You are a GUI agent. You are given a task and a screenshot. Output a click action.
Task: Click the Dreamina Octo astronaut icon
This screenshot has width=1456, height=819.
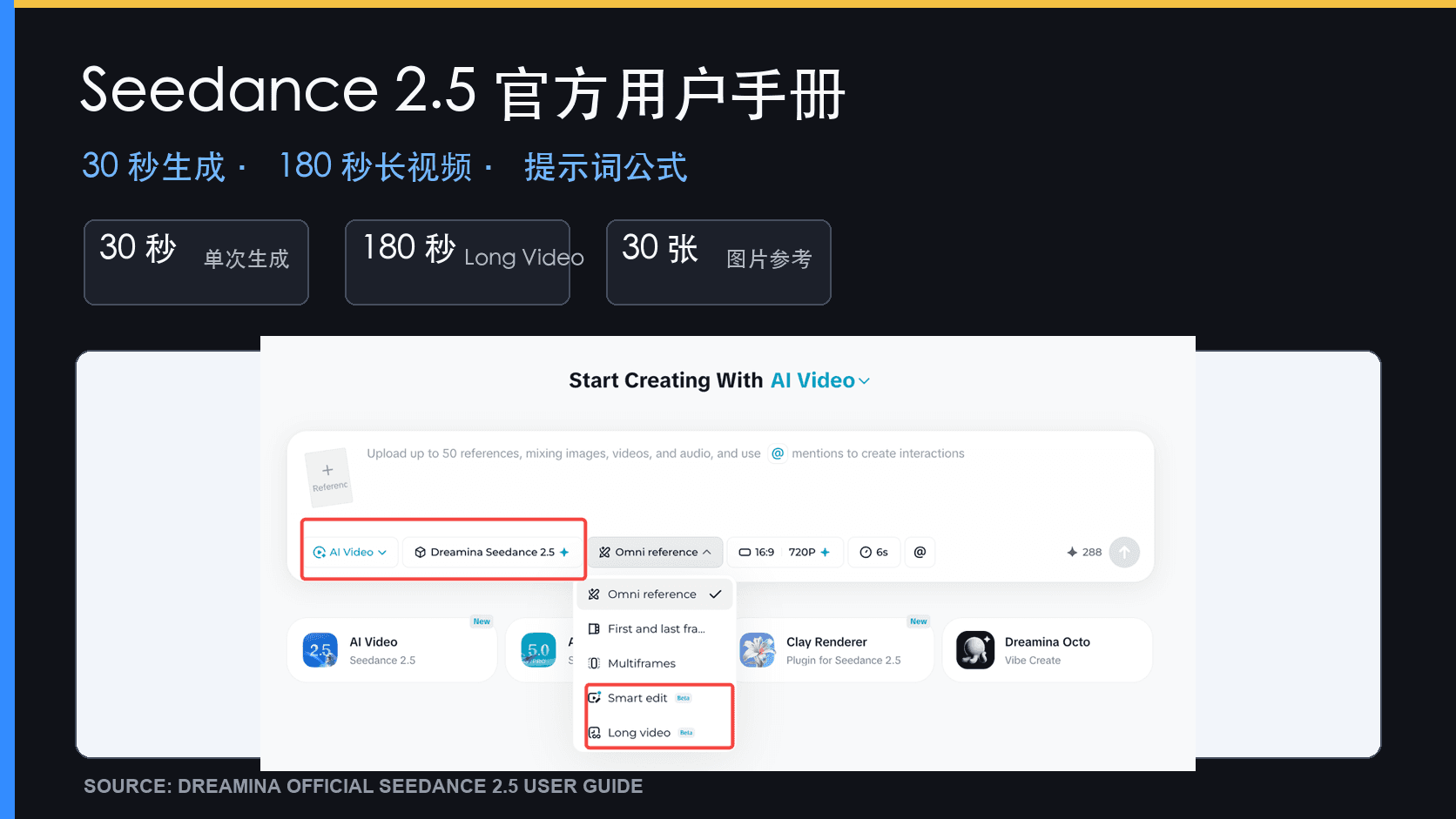[975, 650]
